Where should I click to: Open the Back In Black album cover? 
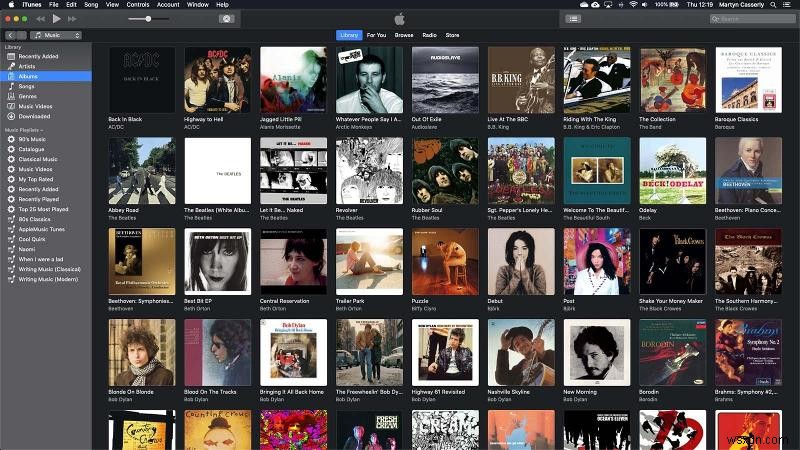[142, 80]
